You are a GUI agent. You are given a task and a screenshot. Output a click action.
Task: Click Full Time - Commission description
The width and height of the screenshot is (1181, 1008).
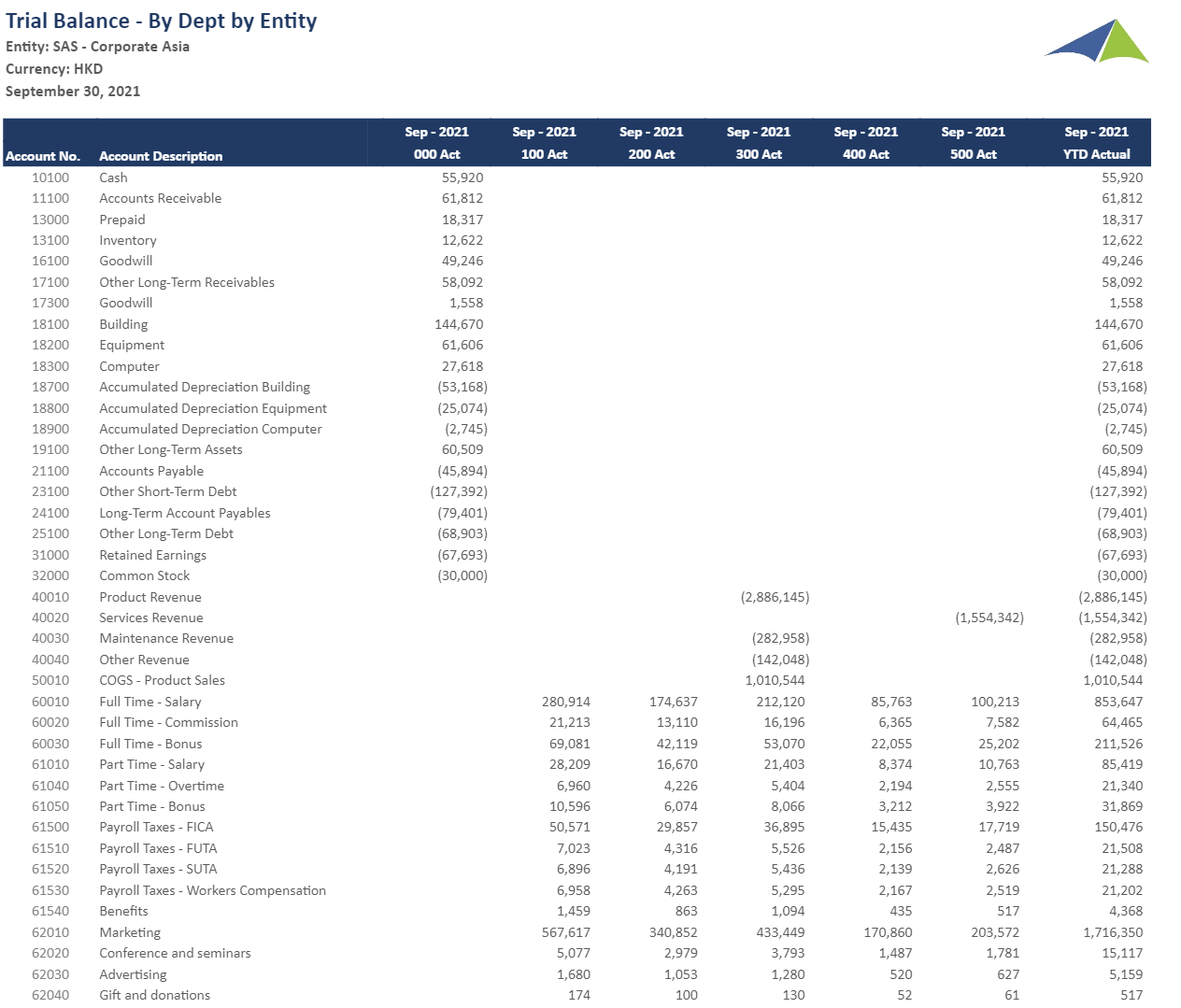(169, 722)
